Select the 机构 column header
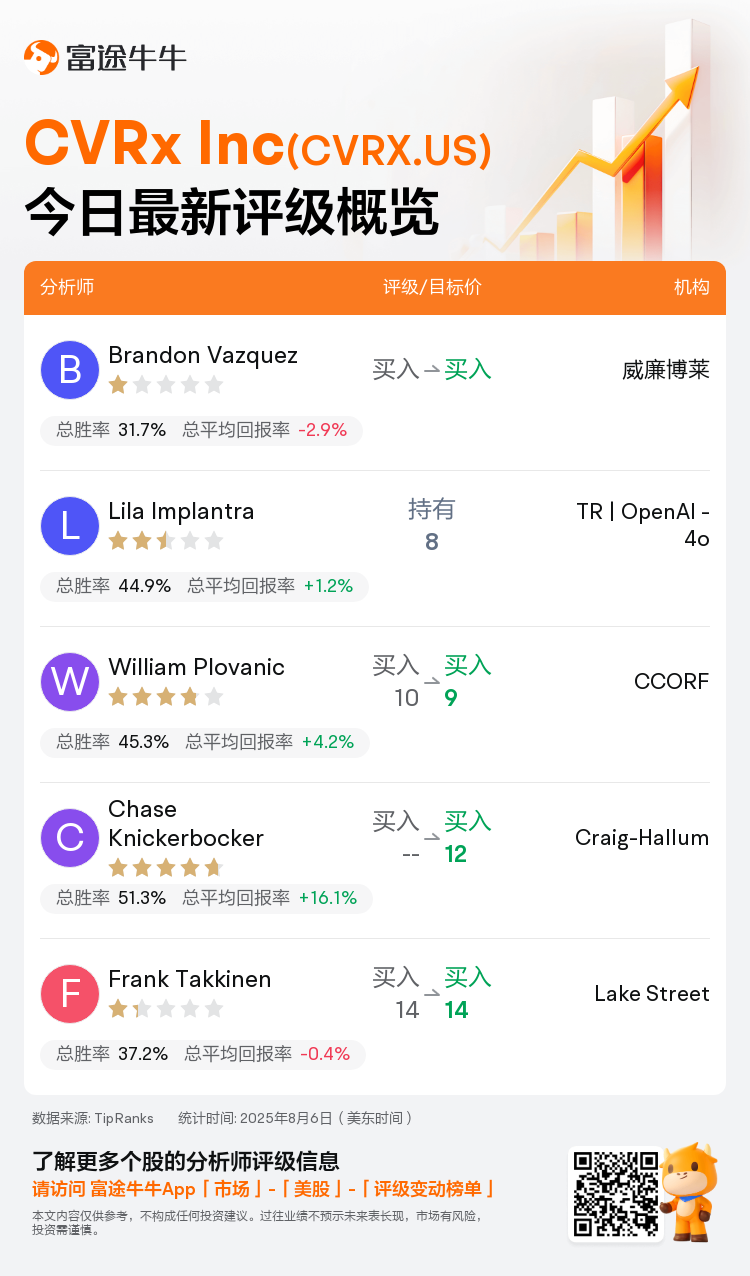 (692, 287)
